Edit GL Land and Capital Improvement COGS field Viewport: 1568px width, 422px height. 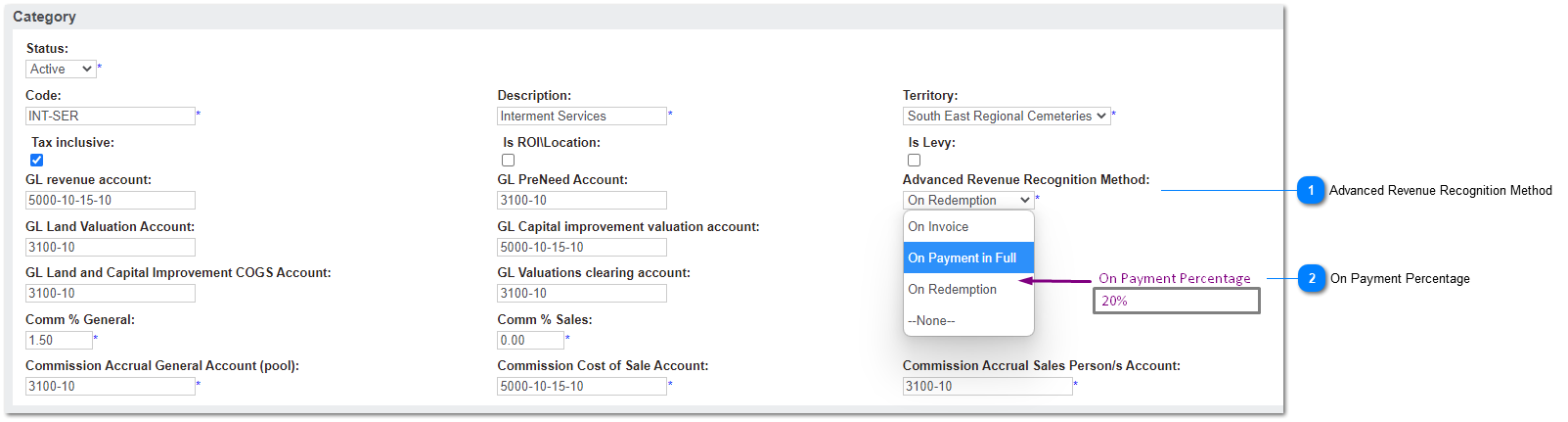pyautogui.click(x=111, y=293)
